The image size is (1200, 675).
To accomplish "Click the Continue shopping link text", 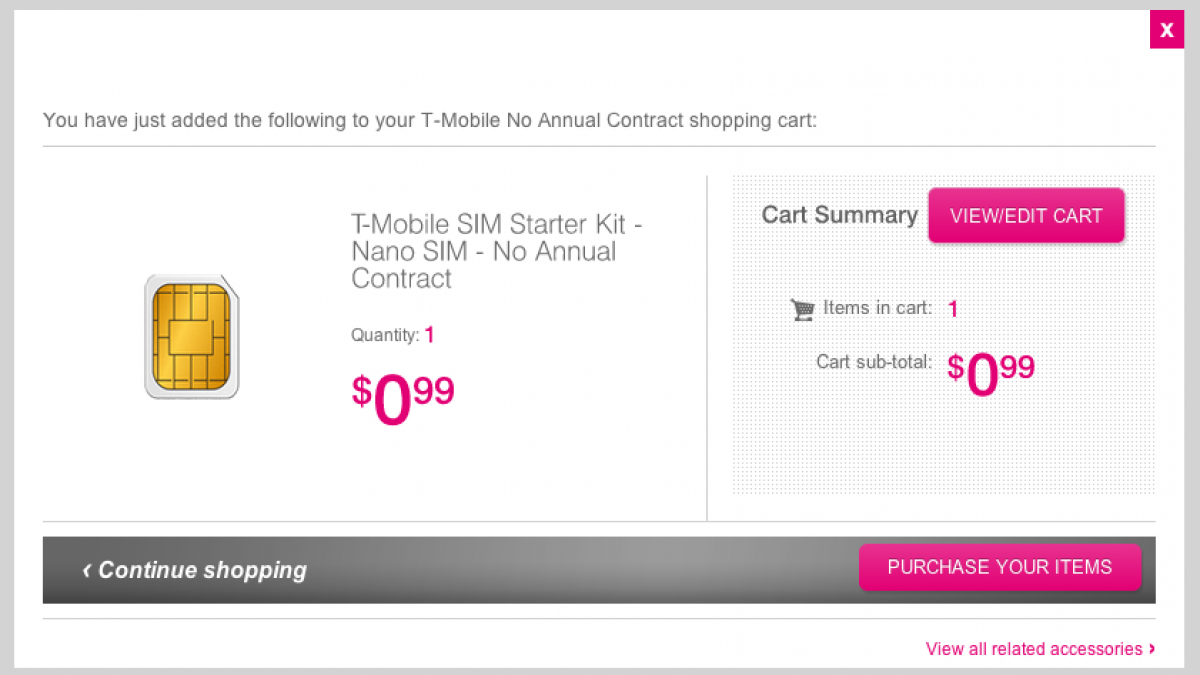I will point(202,570).
